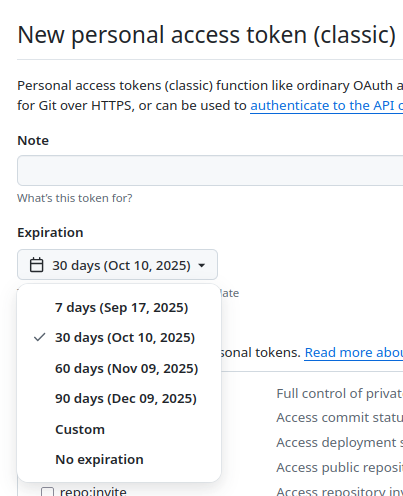
Task: Click the "What's this token for?" hint
Action: [75, 198]
